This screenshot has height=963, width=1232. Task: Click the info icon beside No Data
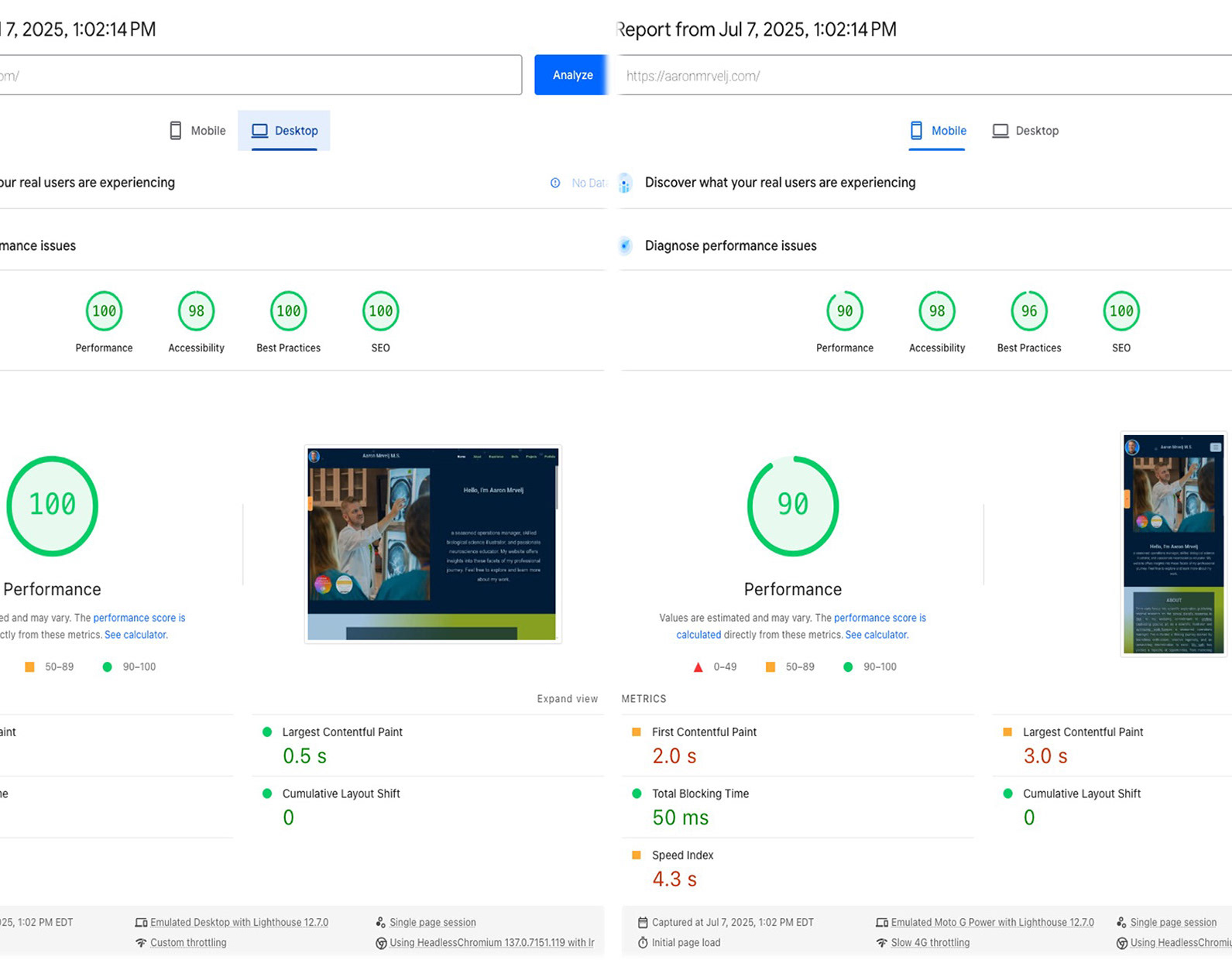click(555, 183)
